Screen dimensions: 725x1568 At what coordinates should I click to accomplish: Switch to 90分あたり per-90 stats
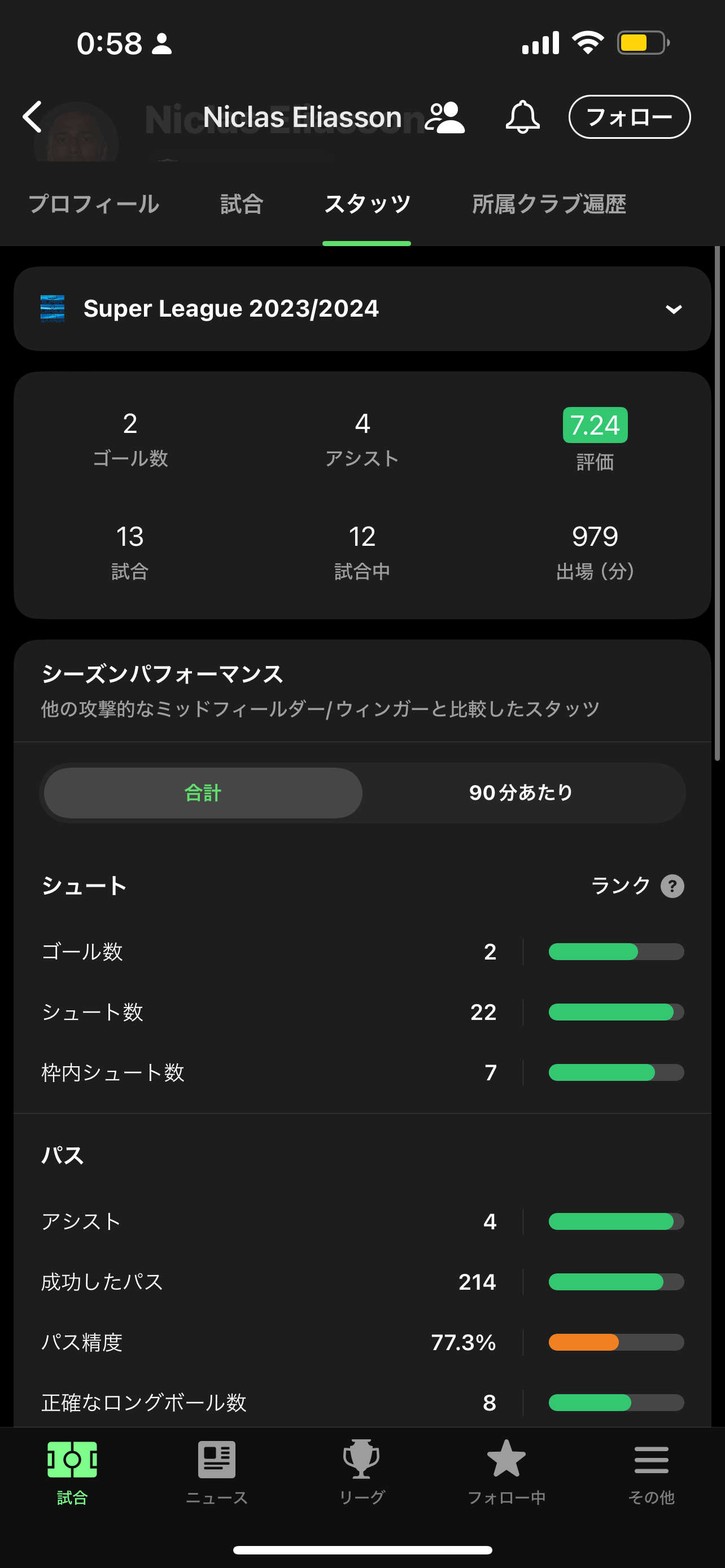click(521, 792)
